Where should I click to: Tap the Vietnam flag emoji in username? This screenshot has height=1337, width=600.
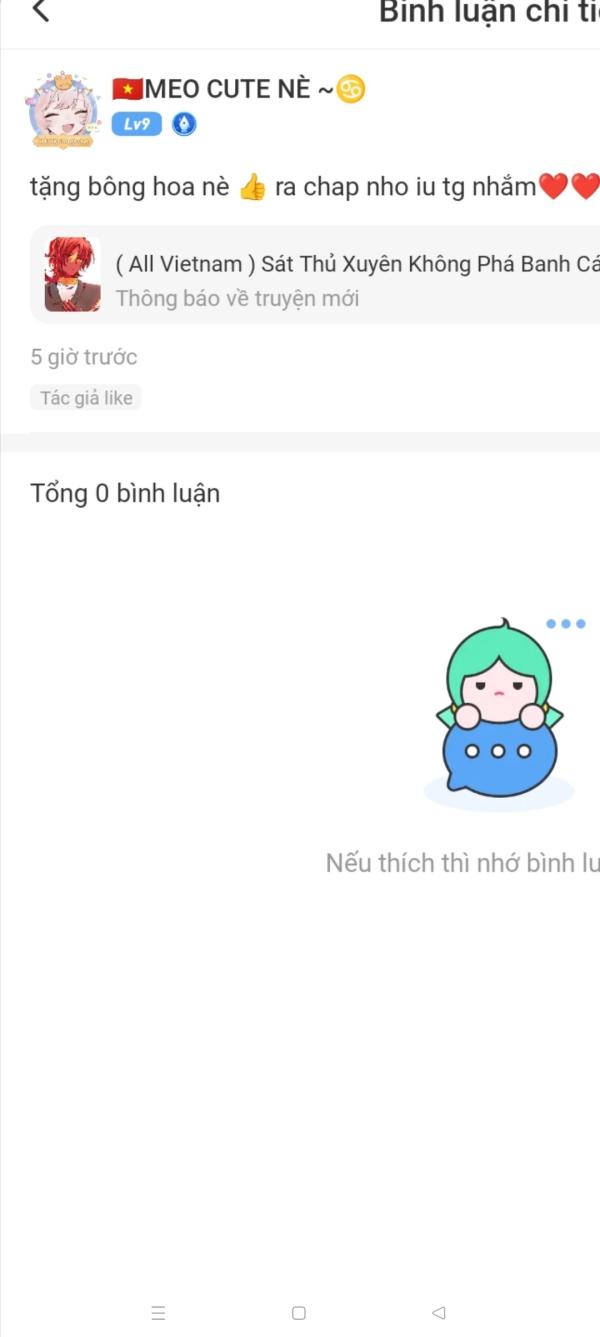(x=127, y=89)
